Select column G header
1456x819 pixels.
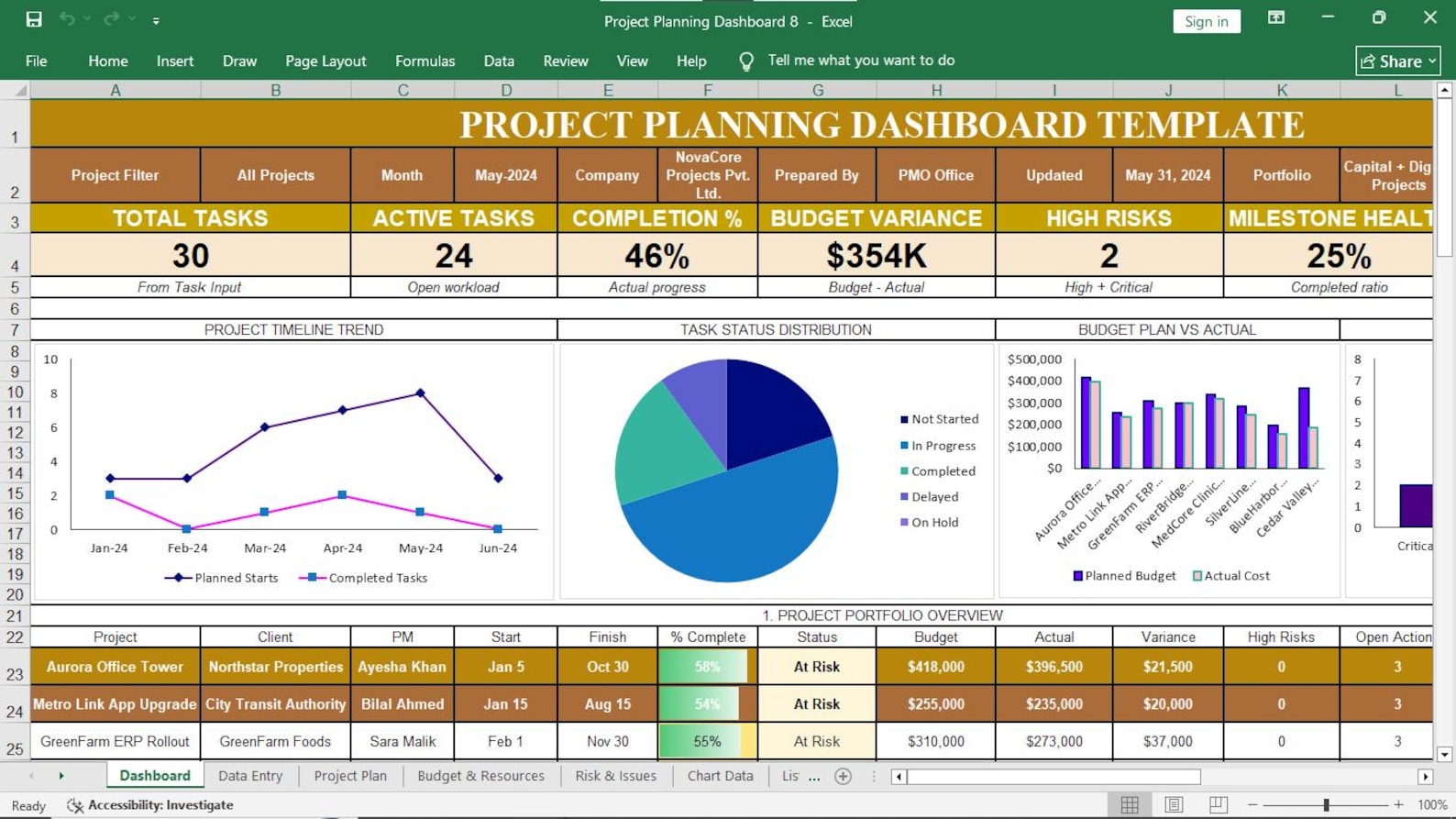[x=818, y=90]
